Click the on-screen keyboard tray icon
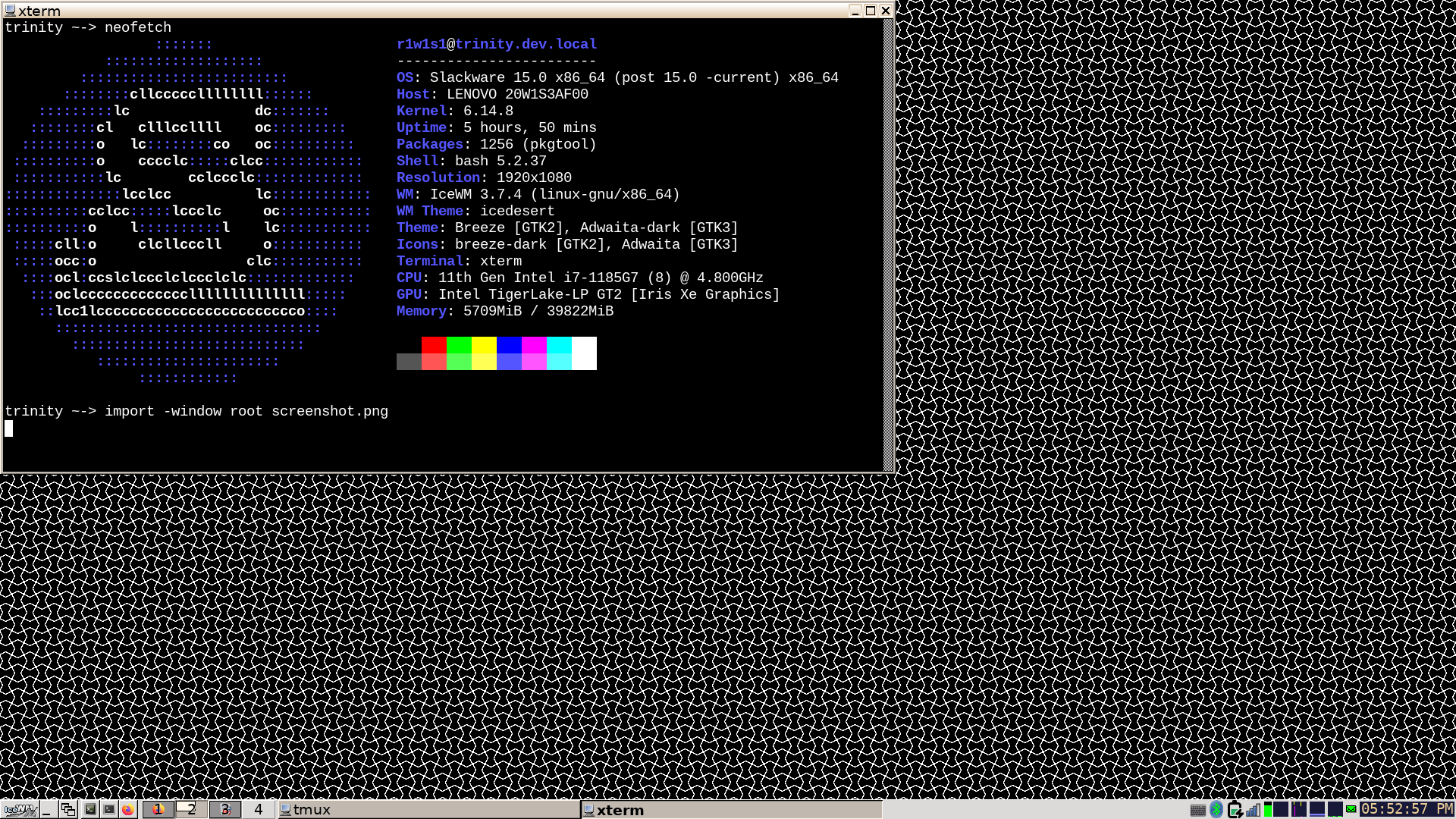 coord(1198,810)
